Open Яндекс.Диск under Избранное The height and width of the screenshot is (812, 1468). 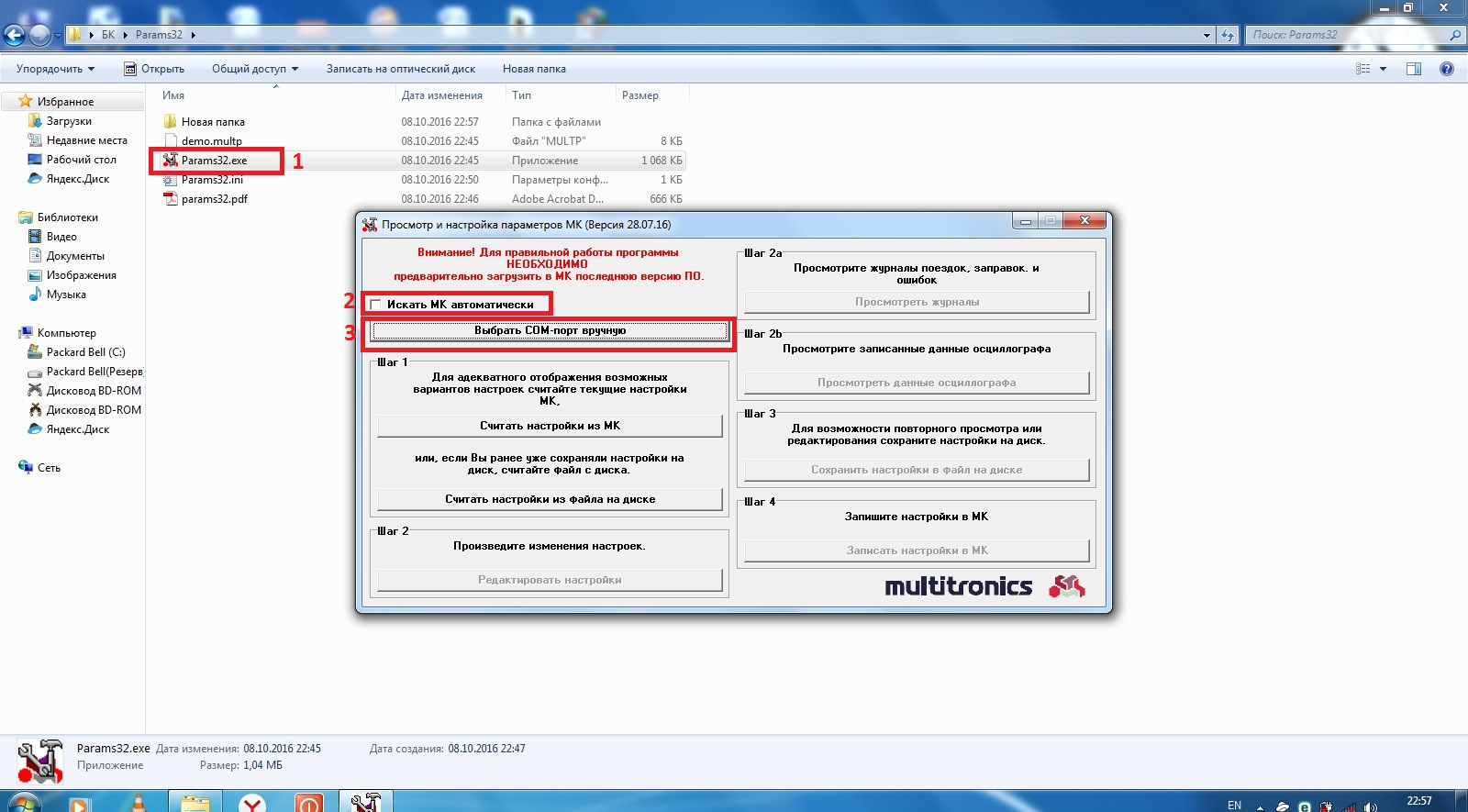pyautogui.click(x=77, y=179)
